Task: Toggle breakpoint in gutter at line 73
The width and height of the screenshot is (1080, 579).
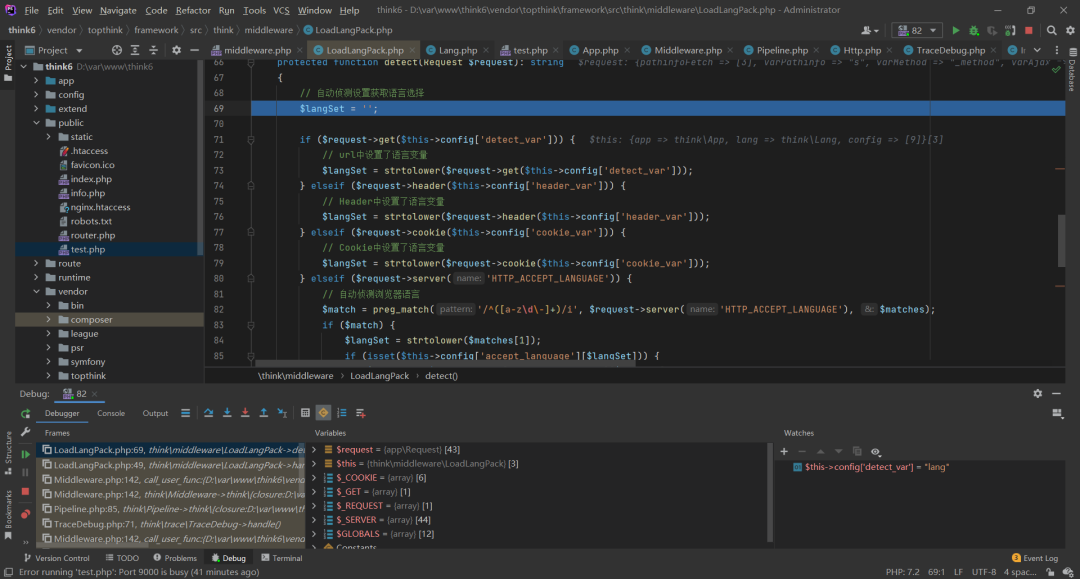Action: 237,171
